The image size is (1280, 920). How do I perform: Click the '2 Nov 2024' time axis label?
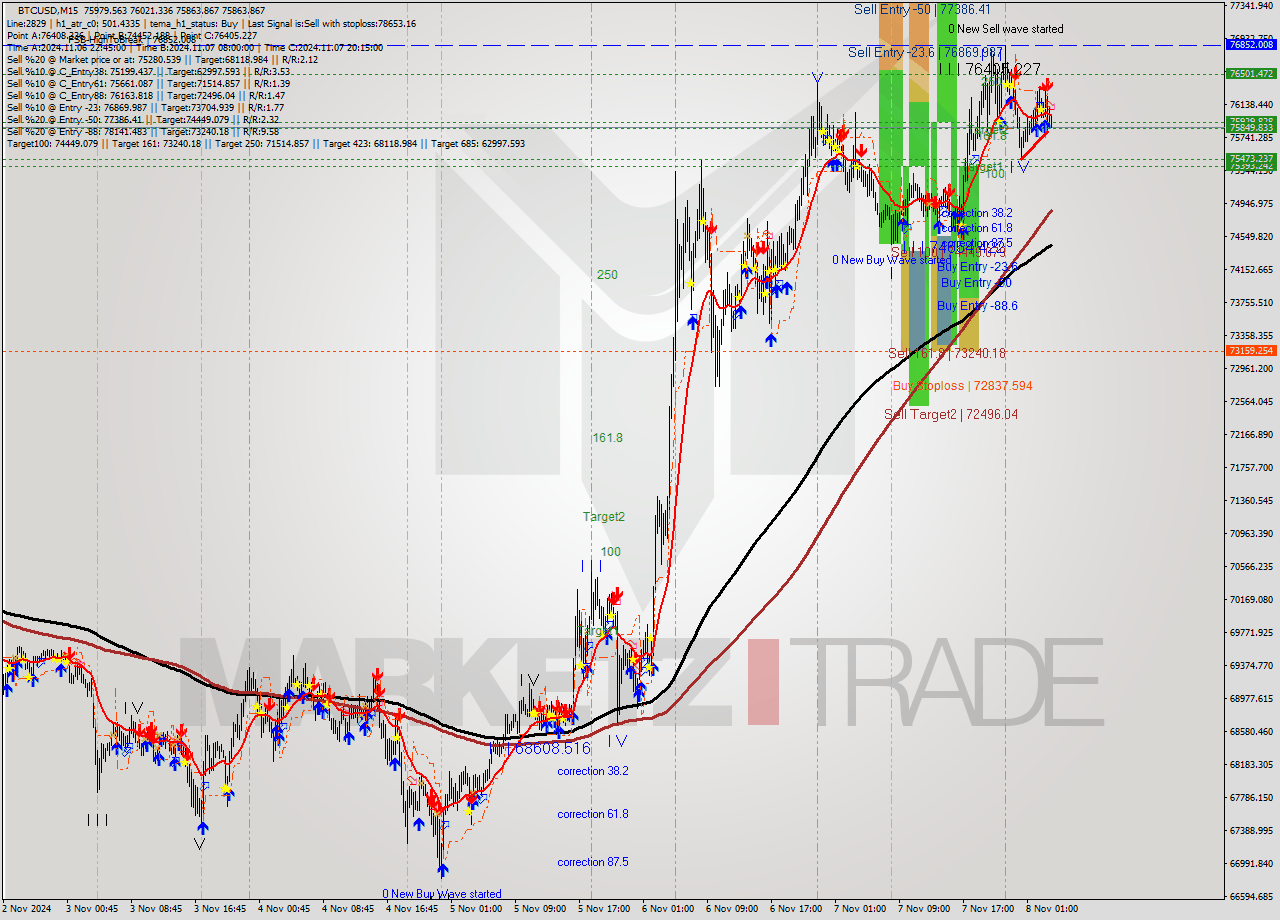(x=28, y=909)
